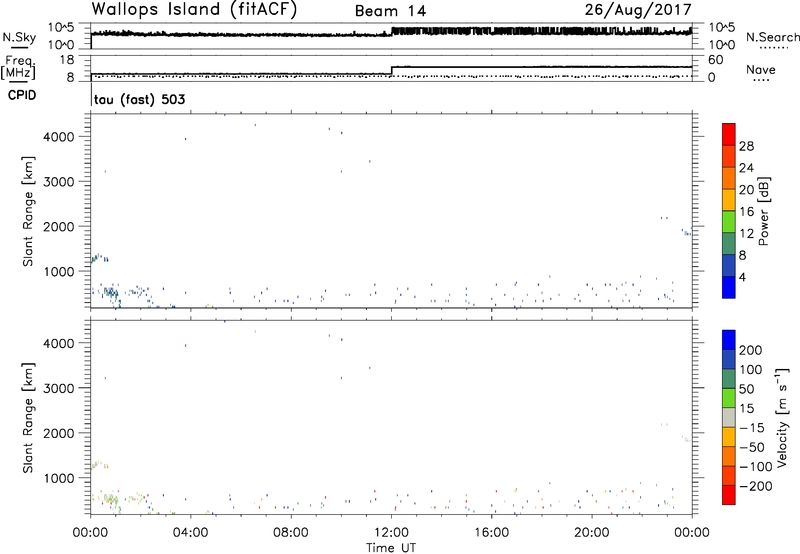
Task: Click the frequency step-up at 12:00 in the Freq panel
Action: click(391, 70)
